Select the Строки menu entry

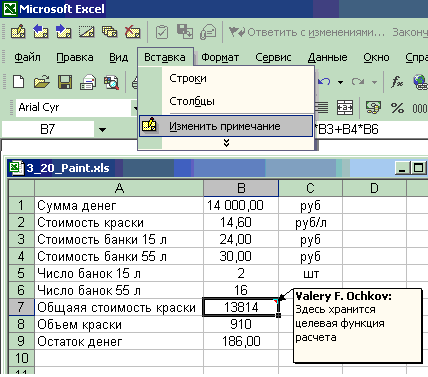pyautogui.click(x=188, y=78)
